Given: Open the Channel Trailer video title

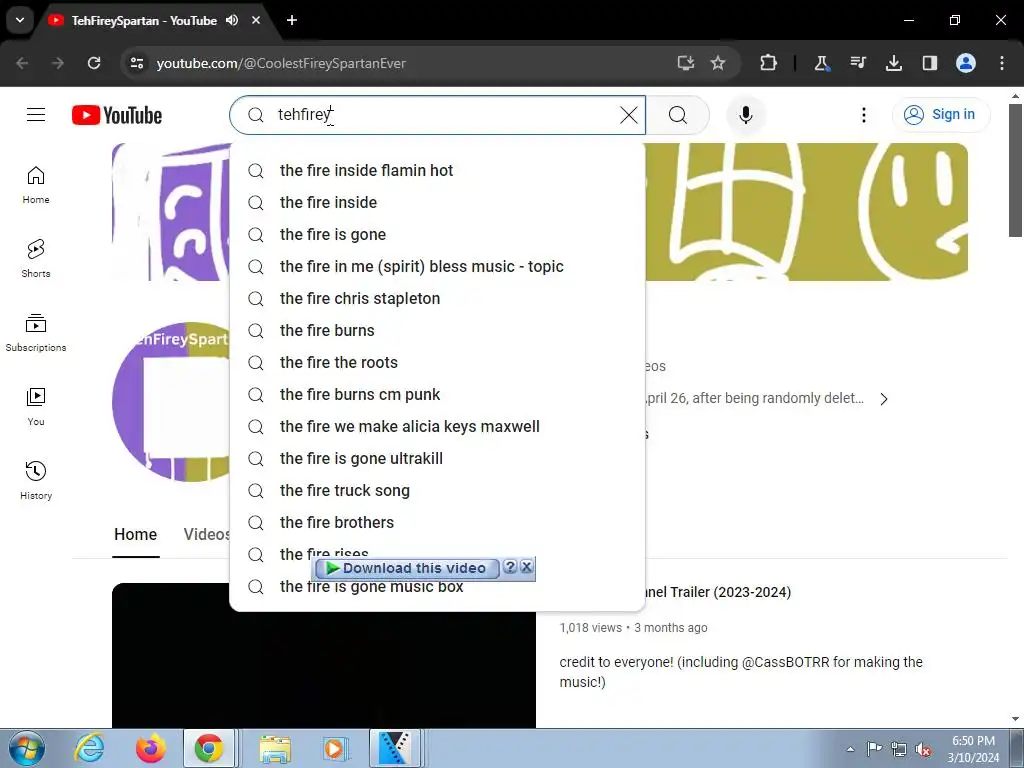Looking at the screenshot, I should 718,592.
